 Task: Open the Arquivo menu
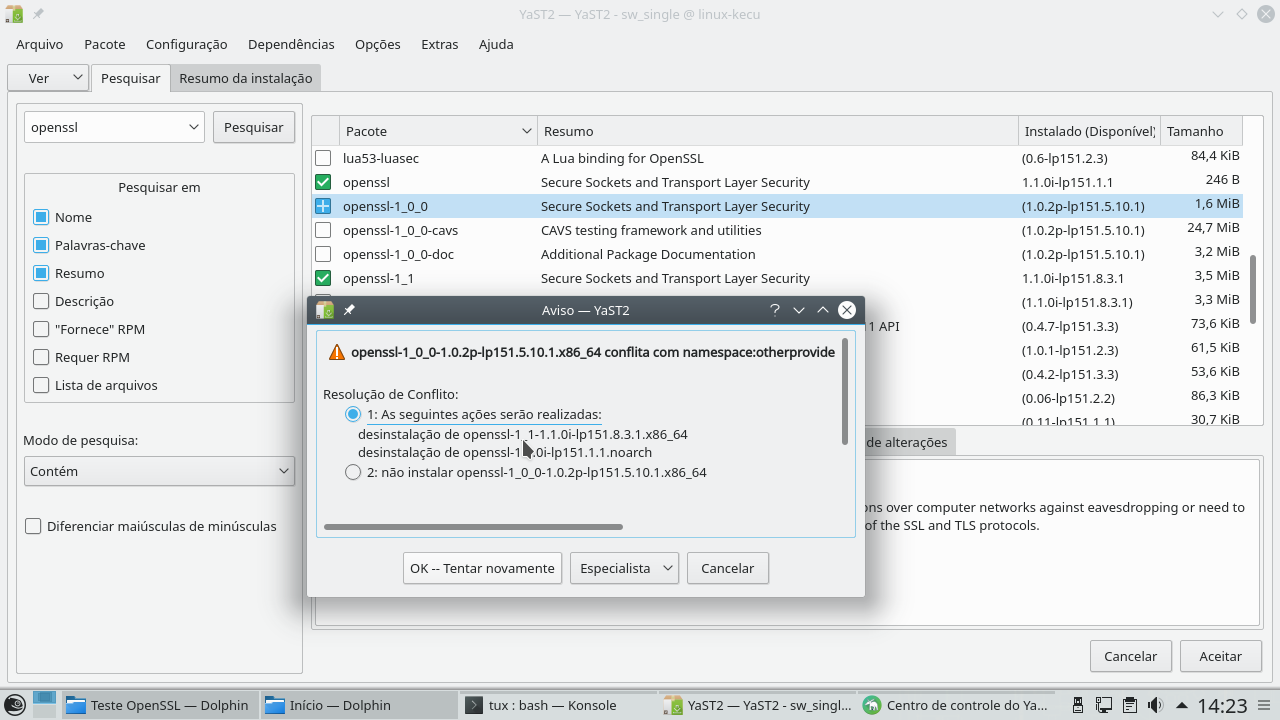click(x=40, y=44)
